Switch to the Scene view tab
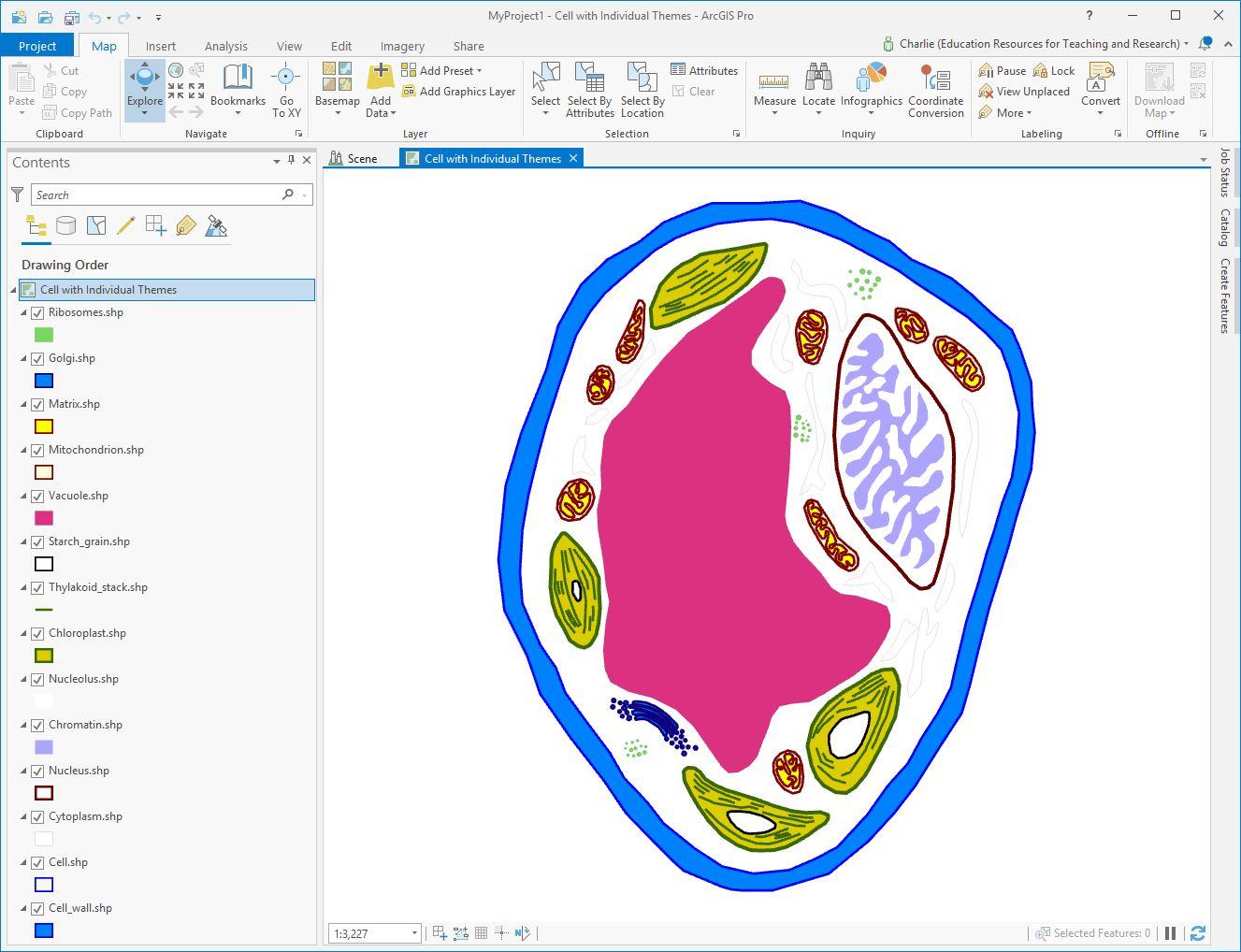 point(354,159)
